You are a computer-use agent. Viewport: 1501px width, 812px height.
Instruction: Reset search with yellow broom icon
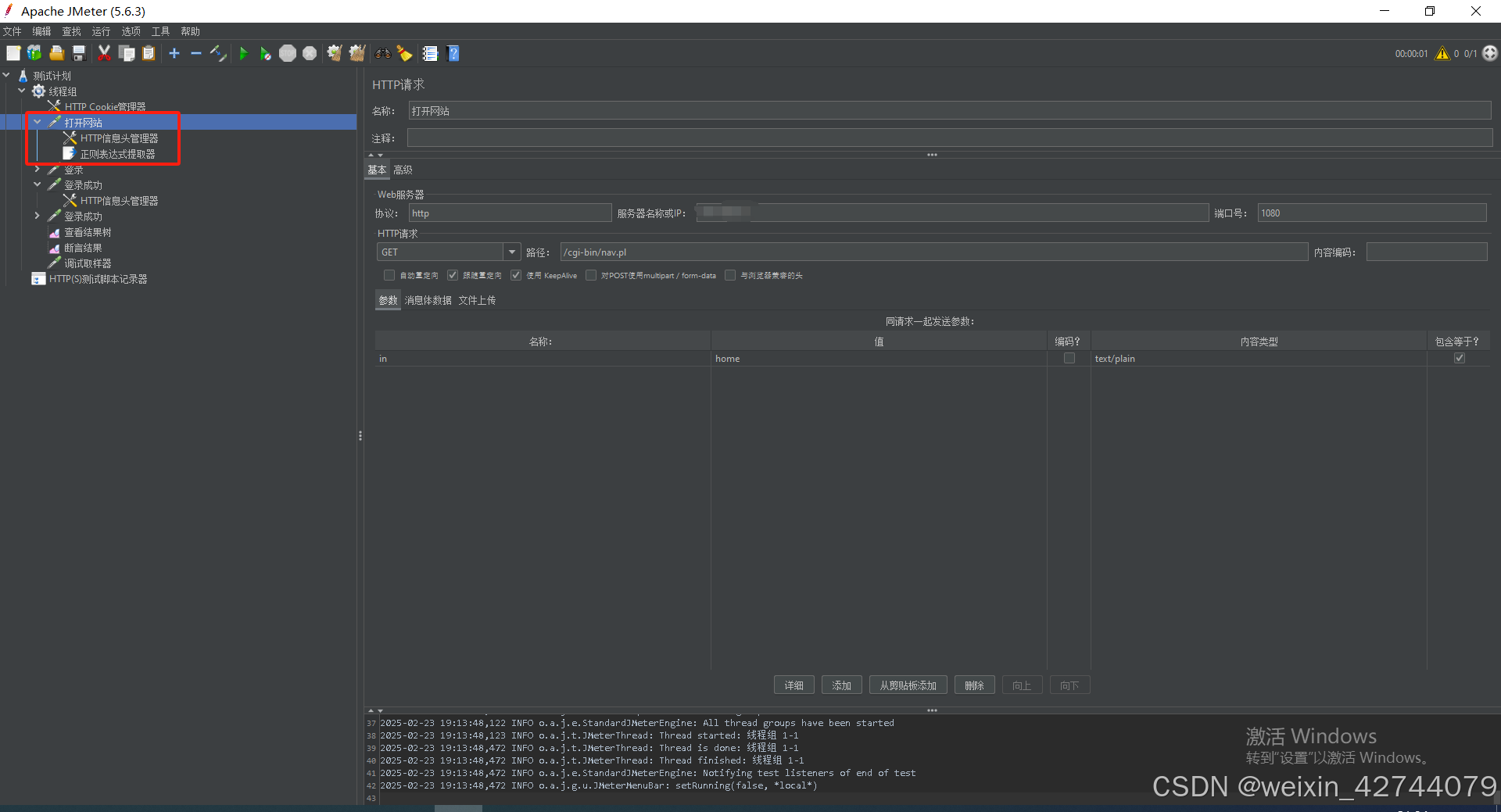[405, 53]
